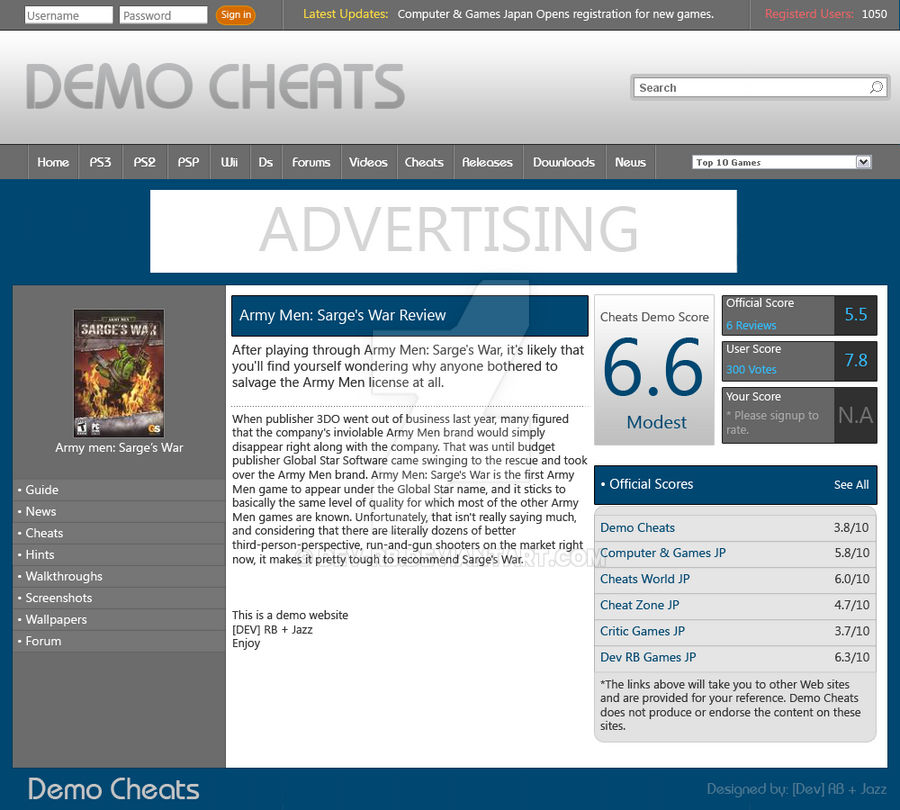Open the Cheats sidebar link
This screenshot has height=810, width=900.
[x=119, y=533]
